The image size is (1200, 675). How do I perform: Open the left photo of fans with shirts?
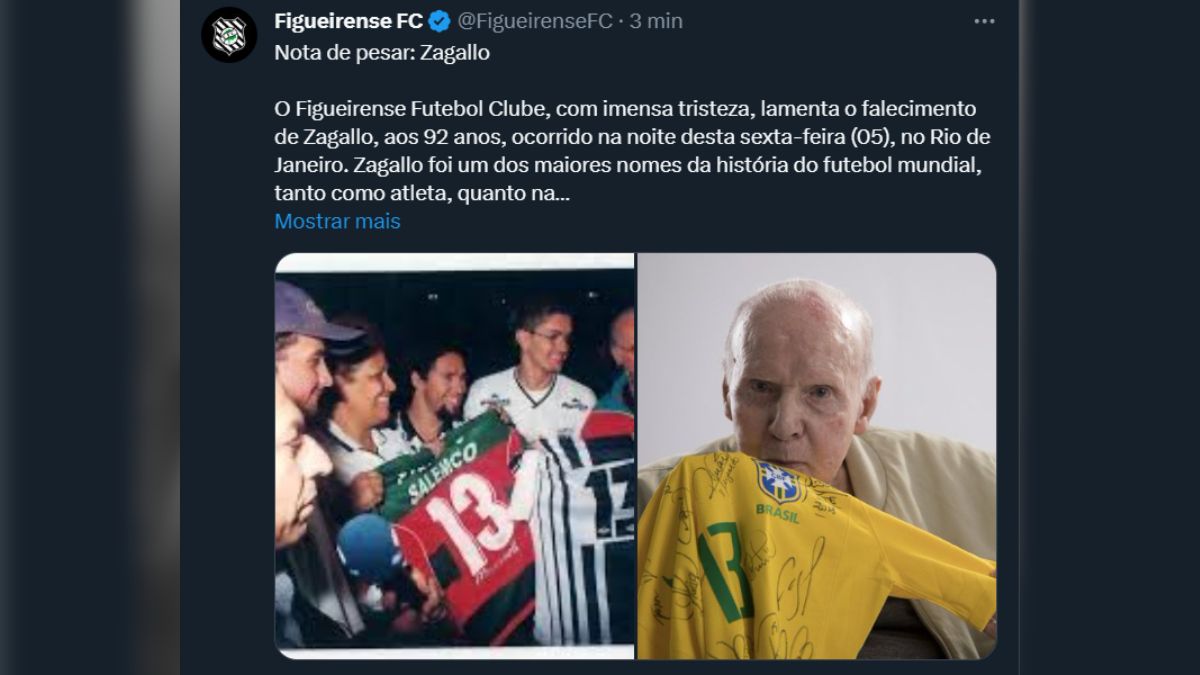coord(454,456)
